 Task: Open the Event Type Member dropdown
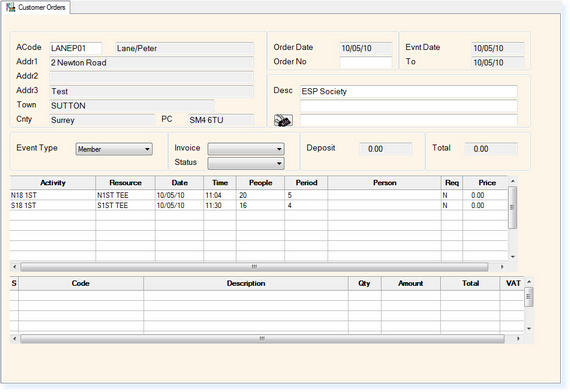114,149
